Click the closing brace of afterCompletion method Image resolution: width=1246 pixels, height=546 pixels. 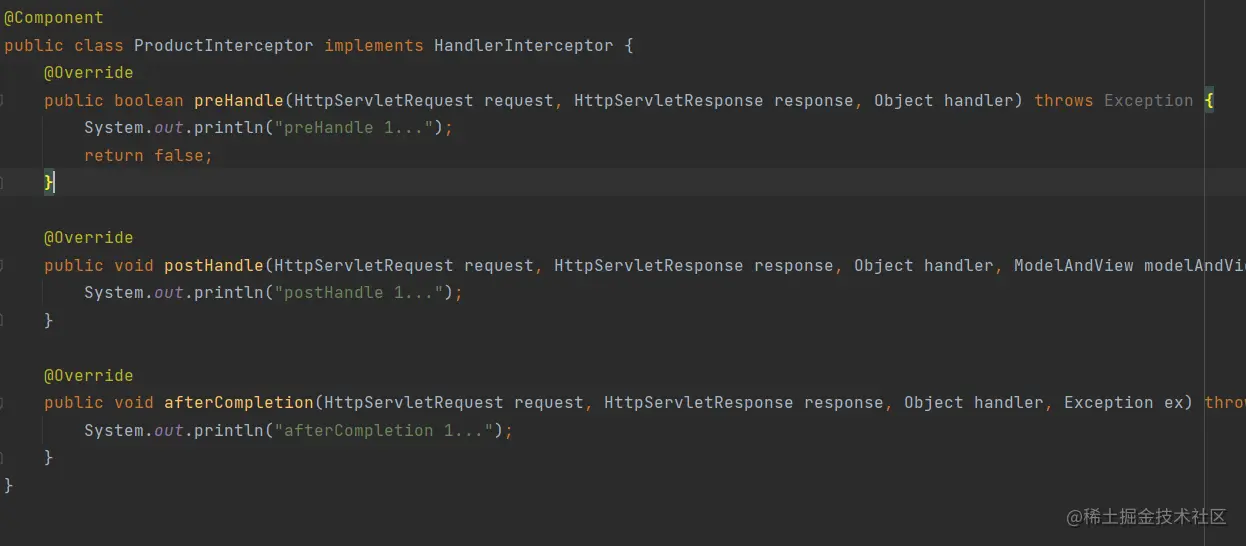tap(49, 457)
